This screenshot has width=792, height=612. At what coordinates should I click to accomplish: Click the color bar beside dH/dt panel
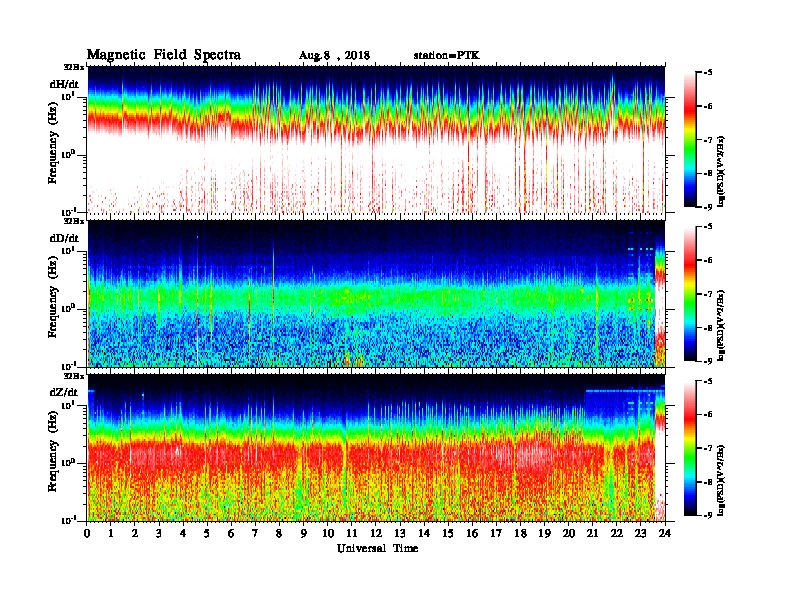coord(690,139)
